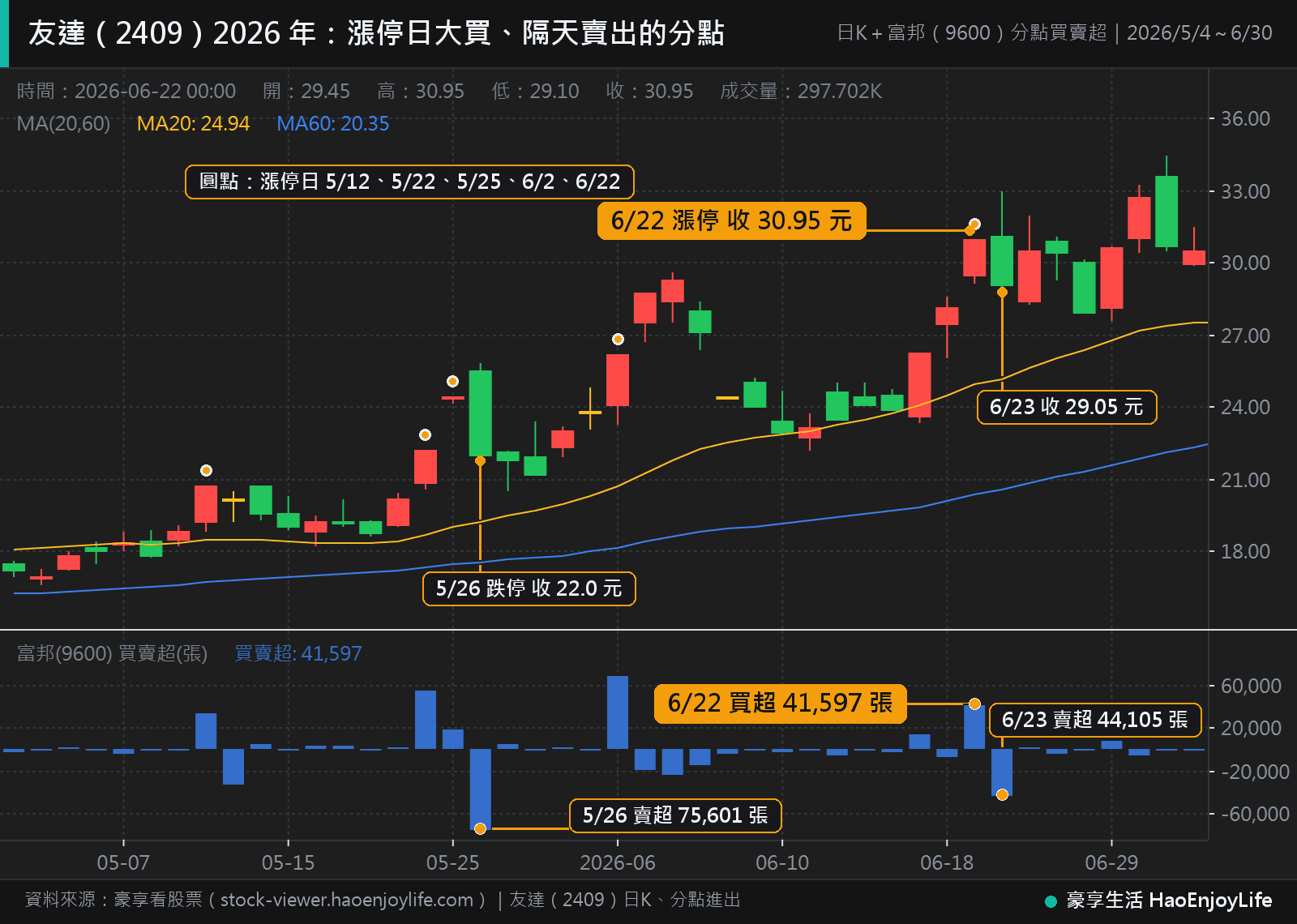1297x924 pixels.
Task: Click the 05-15 date axis label
Action: click(288, 862)
